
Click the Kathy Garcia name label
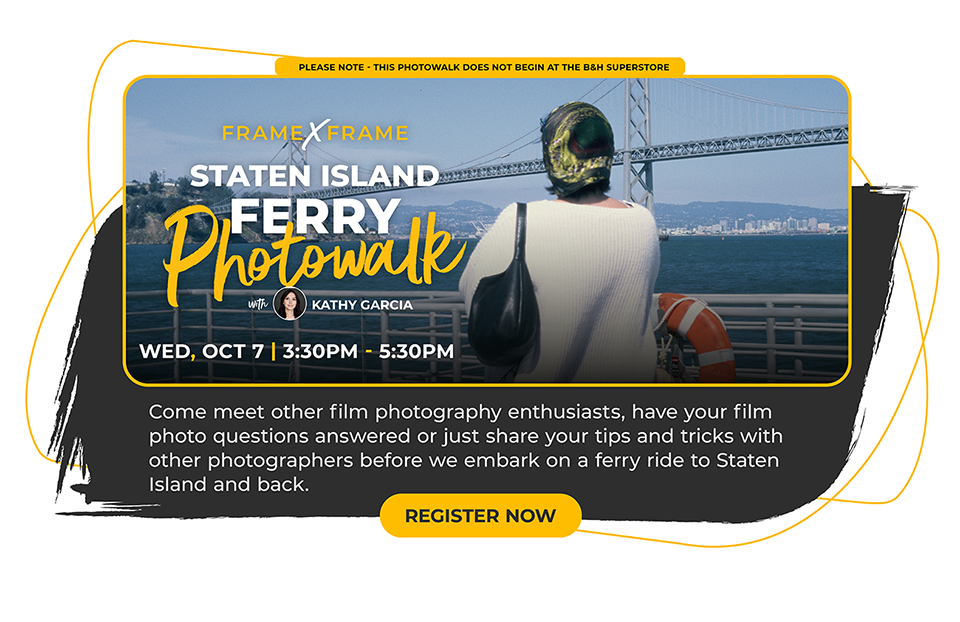362,305
